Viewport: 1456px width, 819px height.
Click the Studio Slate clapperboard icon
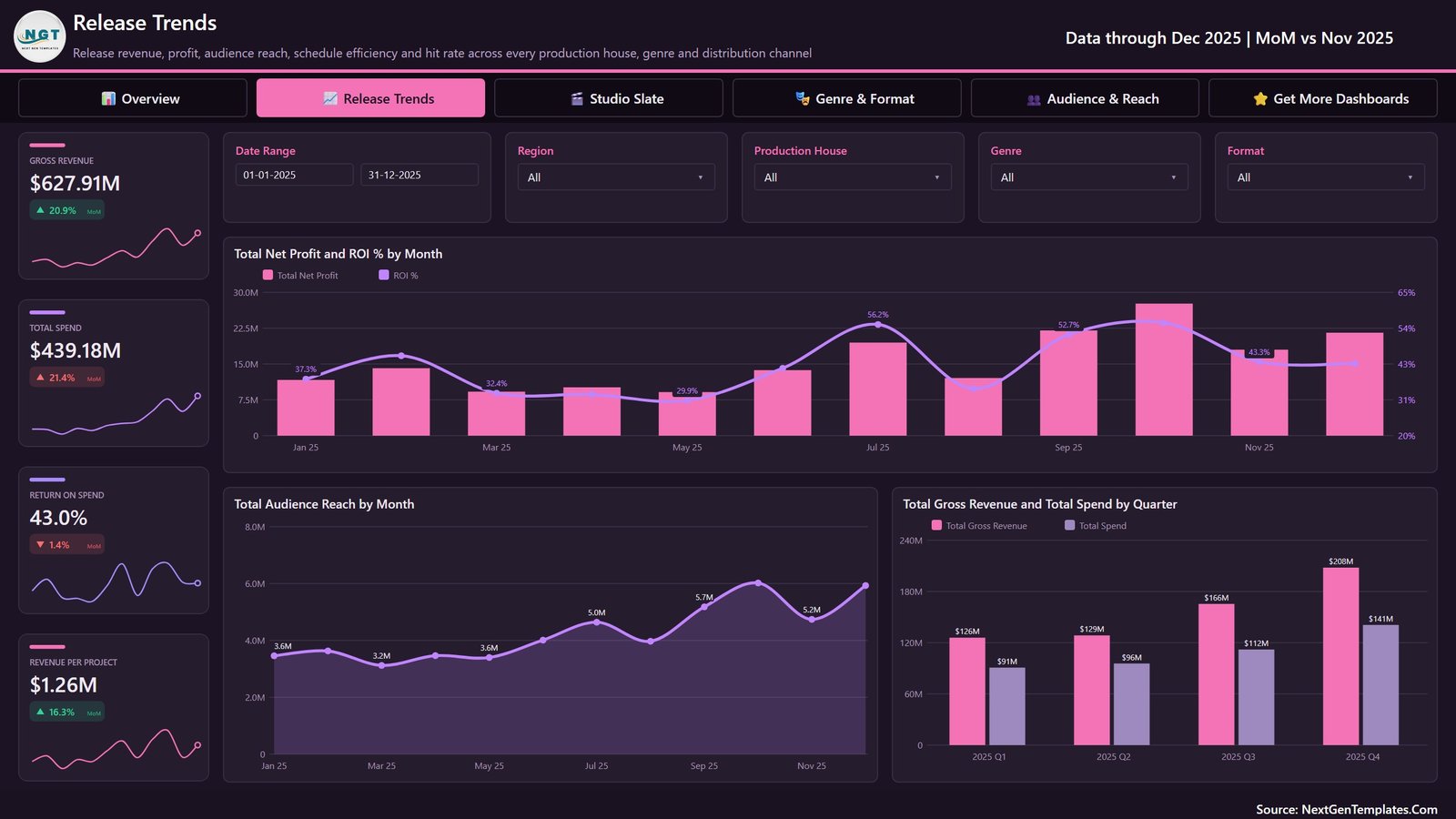tap(577, 98)
